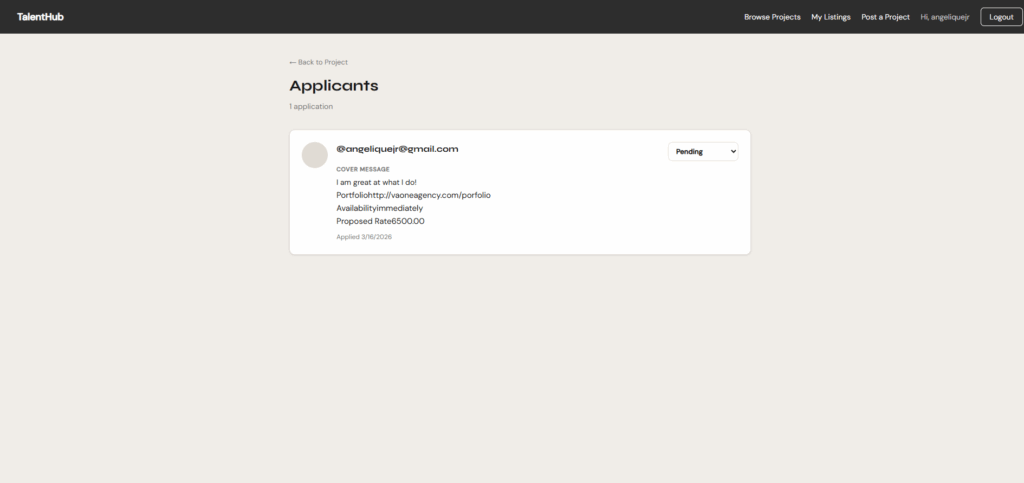Open Browse Projects page
This screenshot has height=483, width=1024.
pyautogui.click(x=772, y=17)
